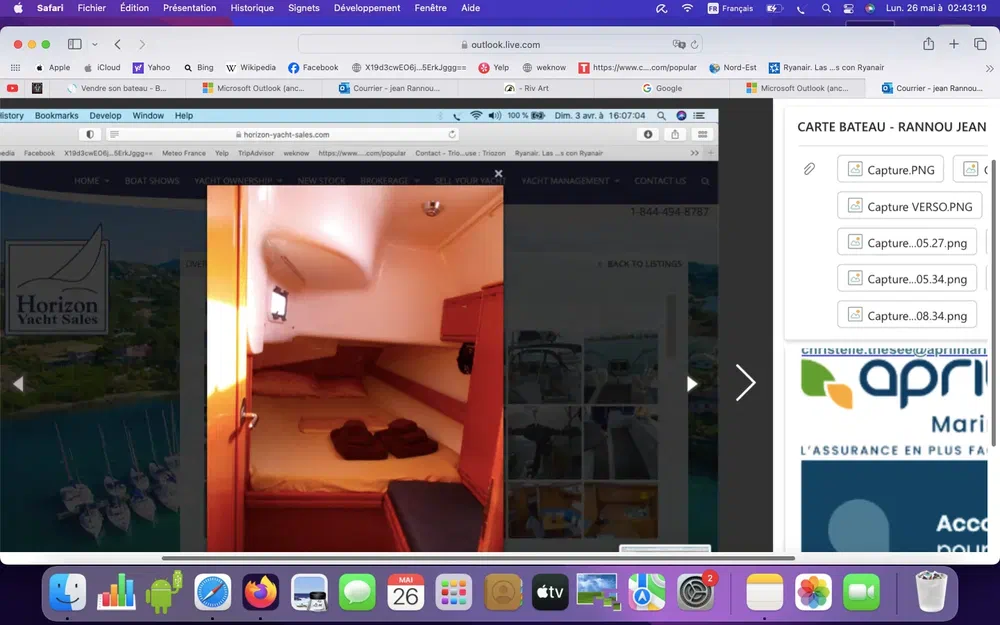
Task: Reload the page from the address bar
Action: (x=695, y=44)
